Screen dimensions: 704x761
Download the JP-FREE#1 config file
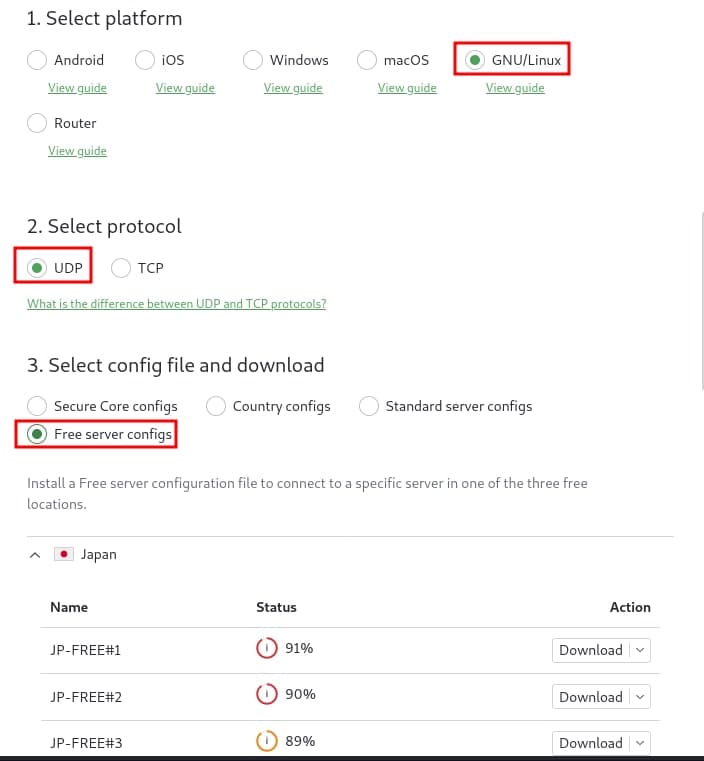[x=590, y=650]
